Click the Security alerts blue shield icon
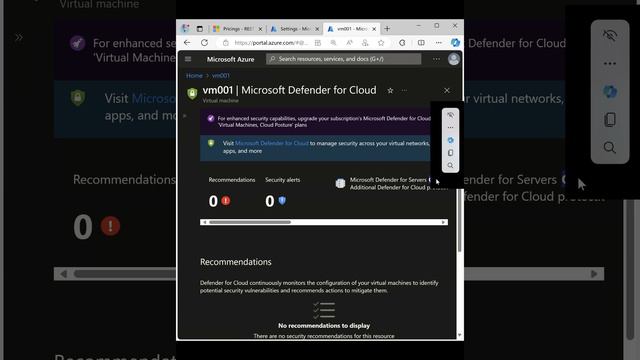This screenshot has width=640, height=360. 282,200
